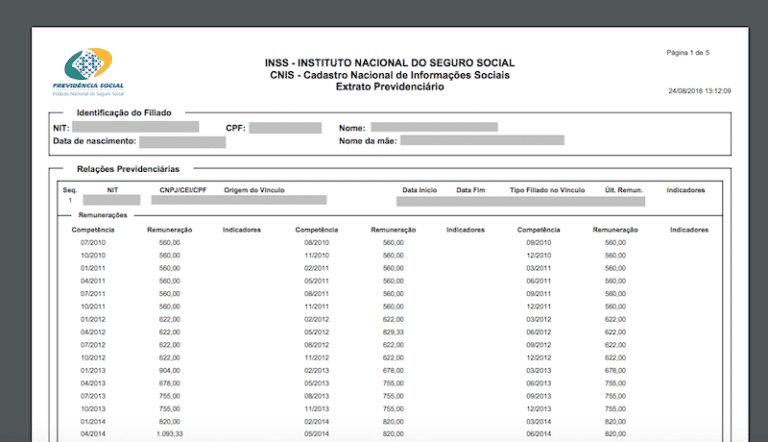Select the competência cell 02/2013
768x442 pixels.
316,370
